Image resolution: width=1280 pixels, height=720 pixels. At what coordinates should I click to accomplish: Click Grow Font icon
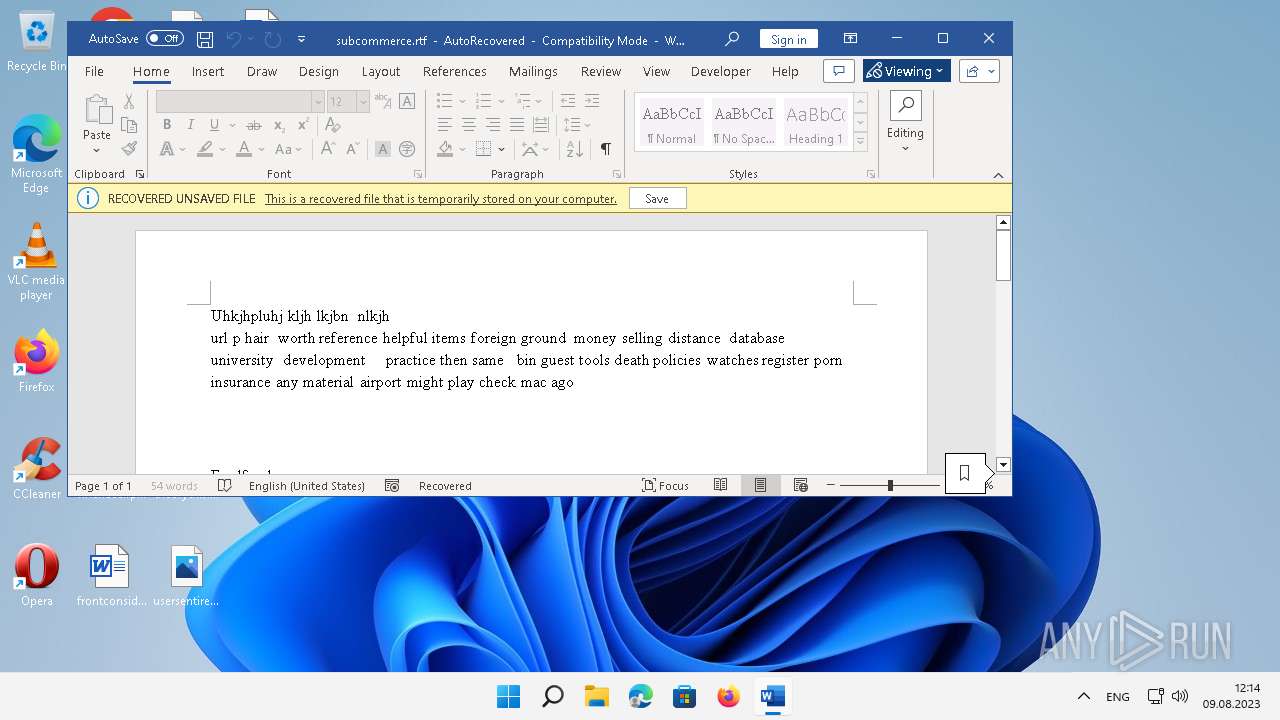click(327, 149)
